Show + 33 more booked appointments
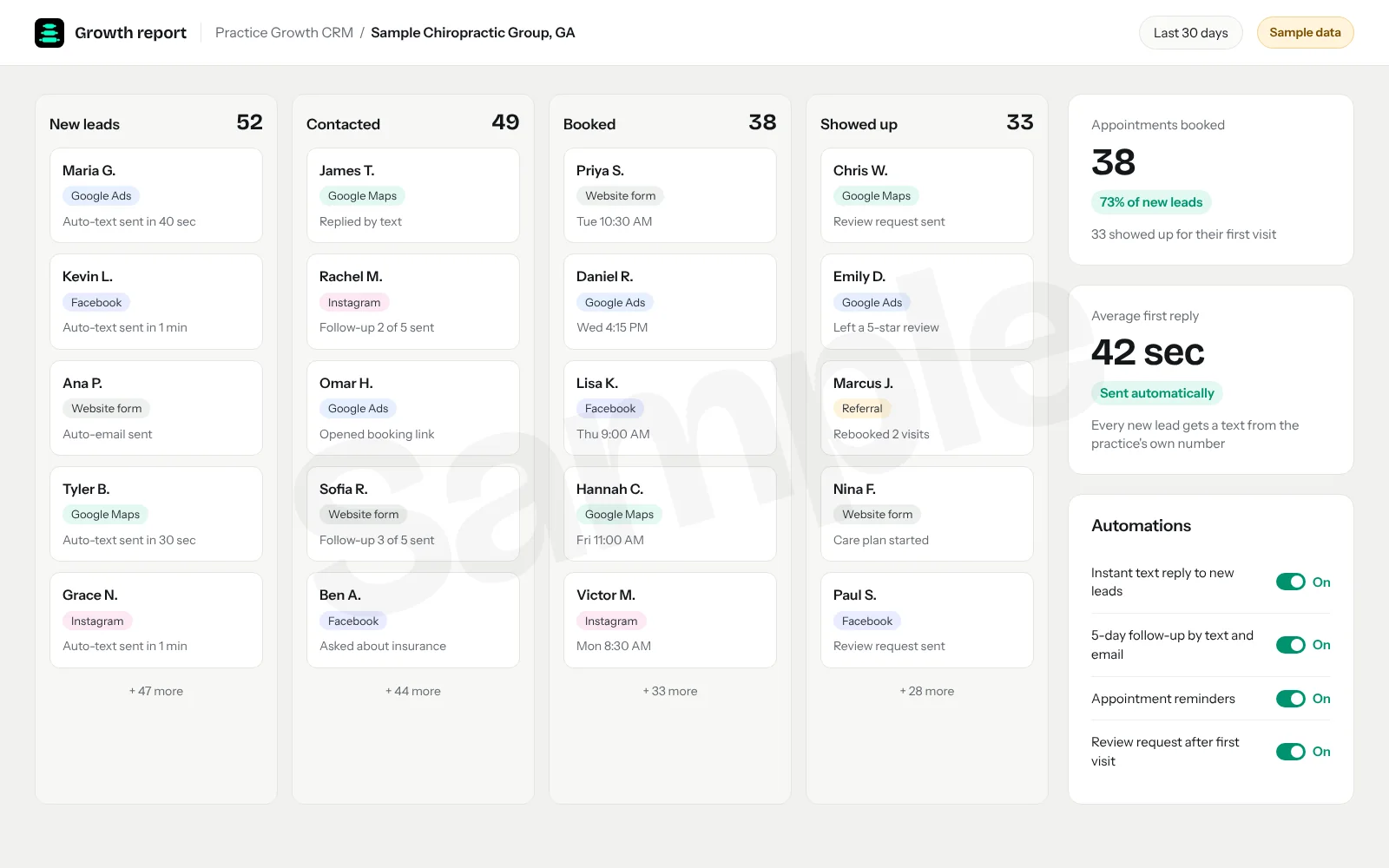This screenshot has height=868, width=1389. coord(670,691)
